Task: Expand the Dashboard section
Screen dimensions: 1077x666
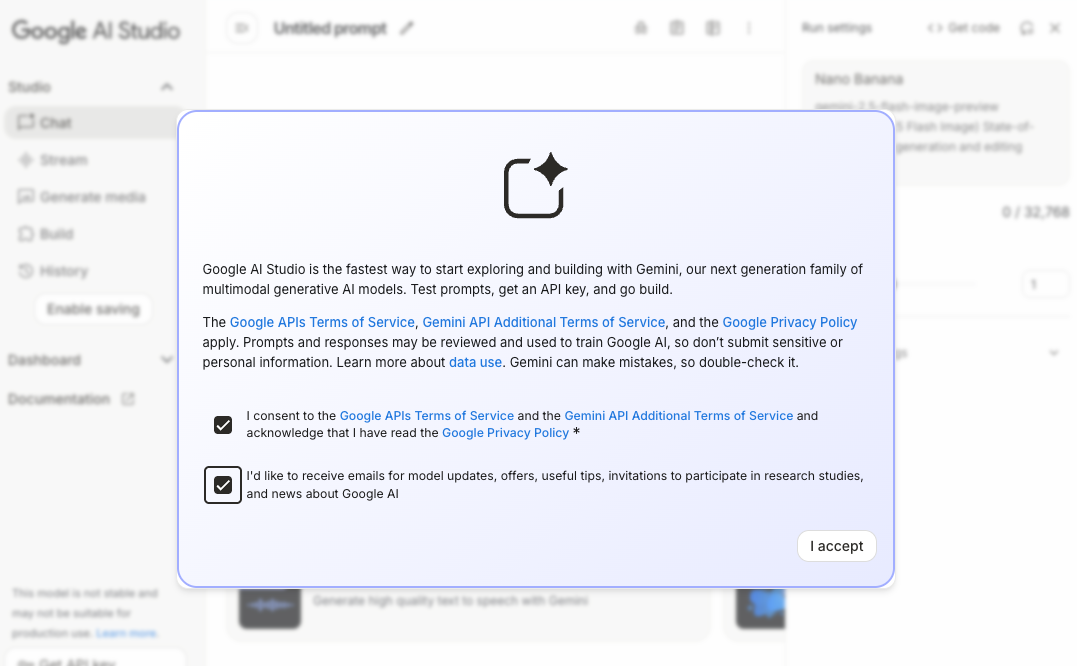Action: tap(167, 360)
